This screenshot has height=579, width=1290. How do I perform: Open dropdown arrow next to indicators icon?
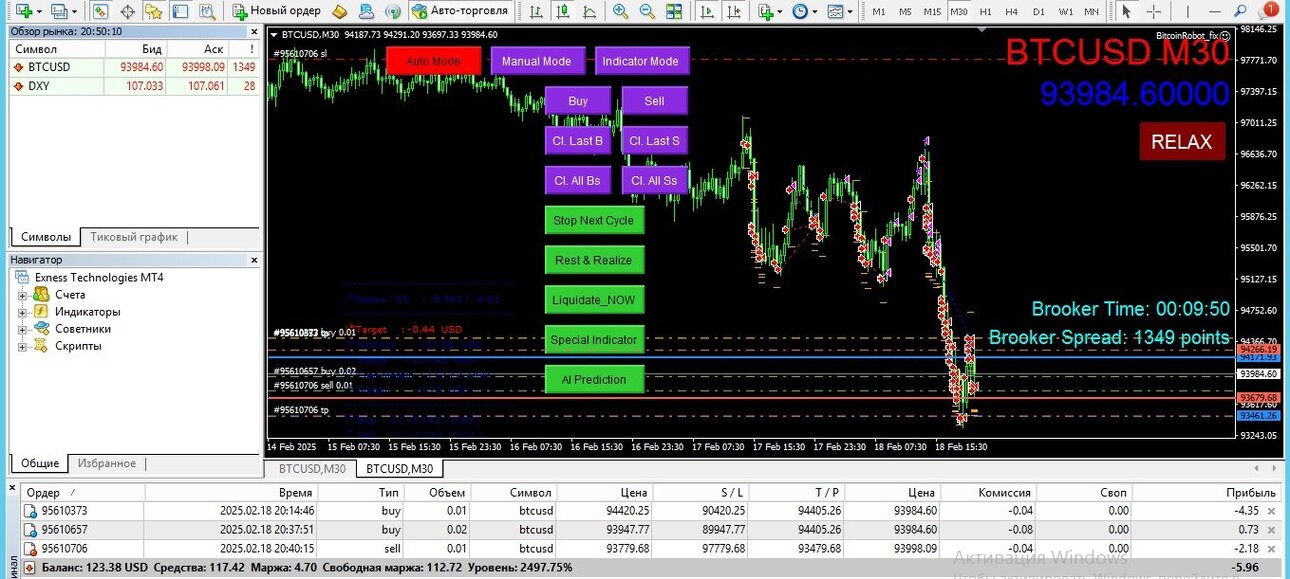[780, 12]
